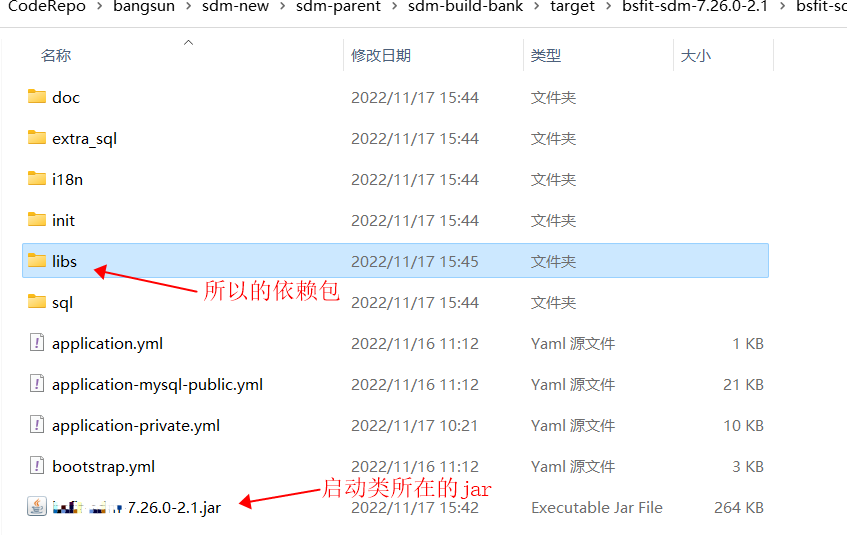Click the sql folder icon
847x535 pixels.
(37, 302)
